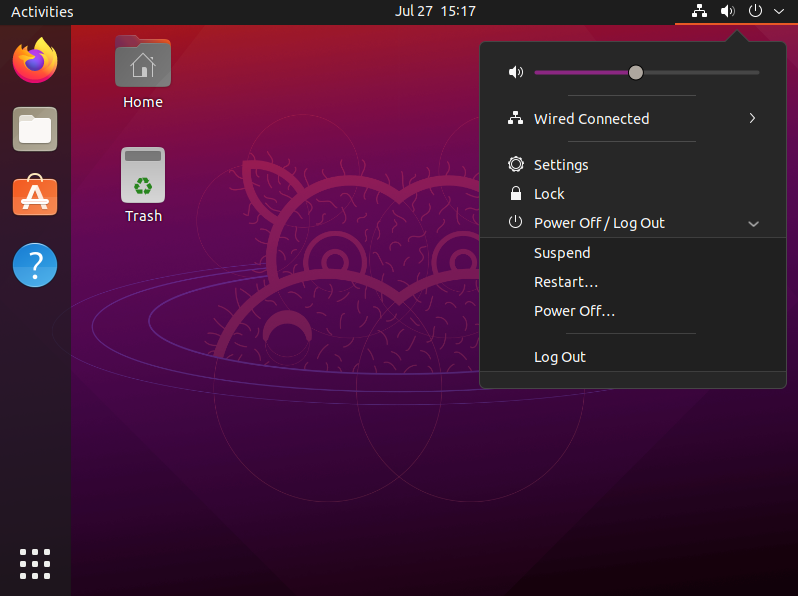Click the speaker icon beside volume slider
Viewport: 798px width, 596px height.
coord(516,72)
